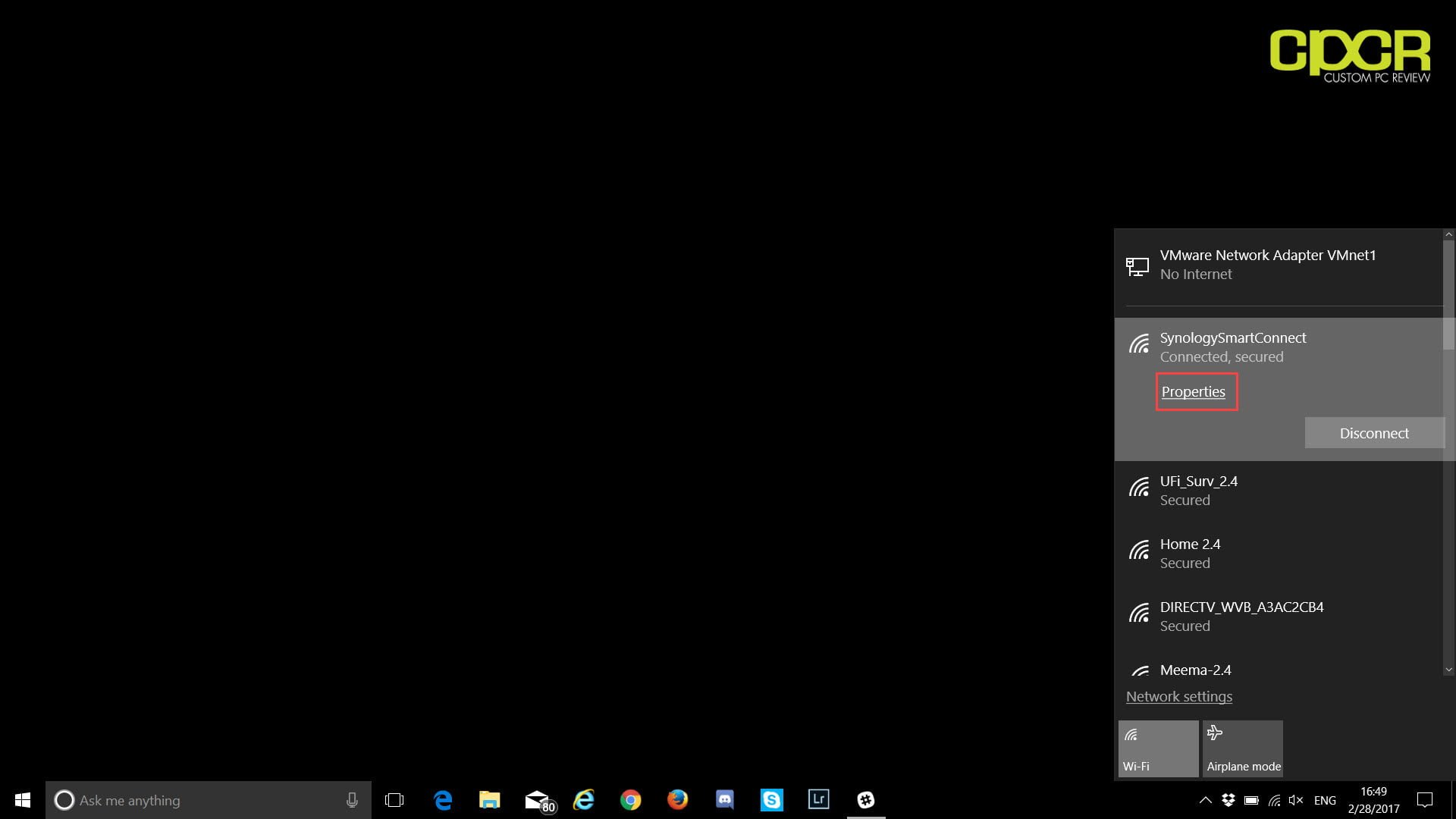This screenshot has width=1456, height=819.
Task: Click the Wi-Fi signal icon beside UFi_Surv_2.4
Action: tap(1139, 487)
